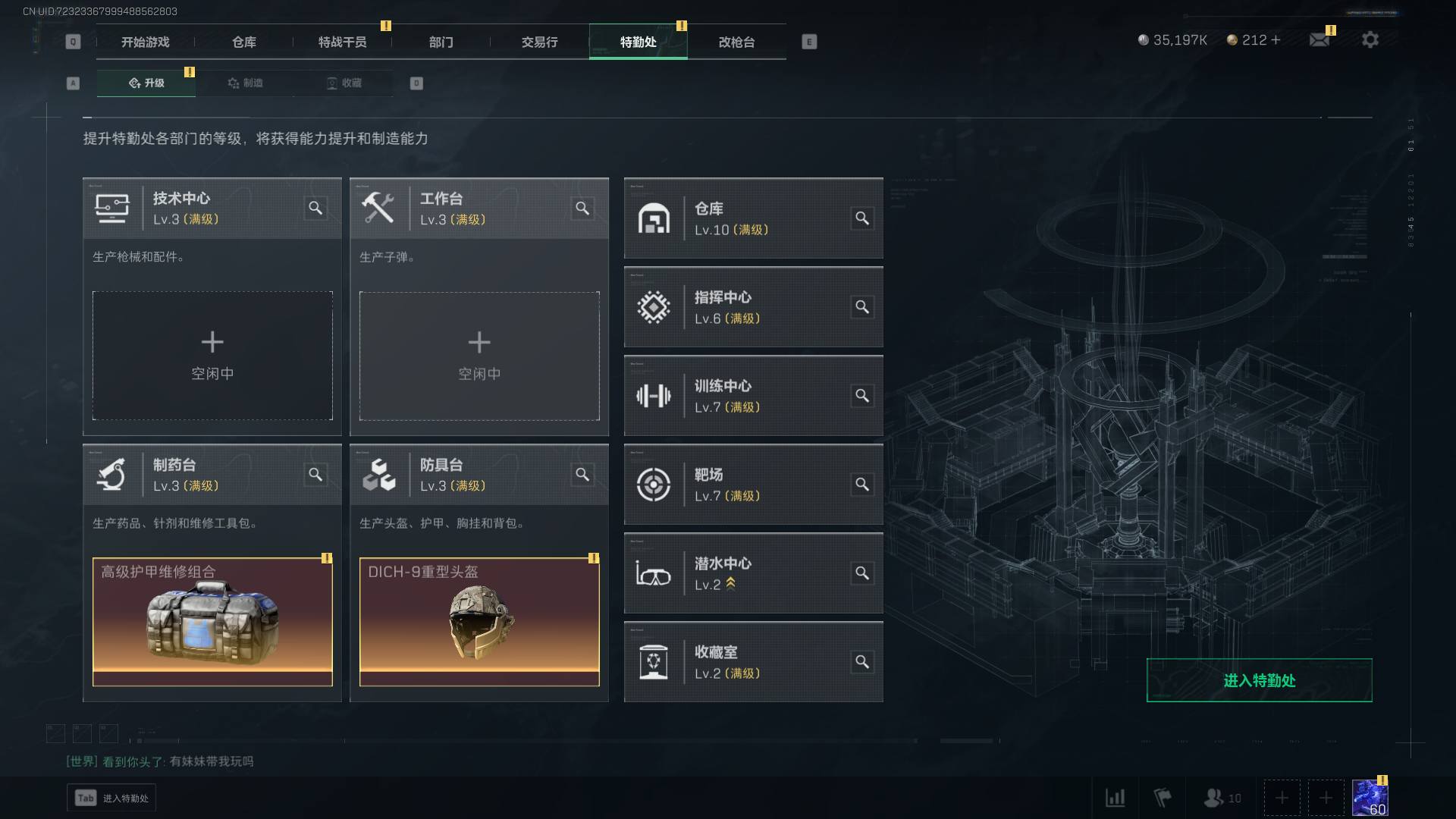Open the statistics bar chart icon
1456x819 pixels.
pos(1115,798)
